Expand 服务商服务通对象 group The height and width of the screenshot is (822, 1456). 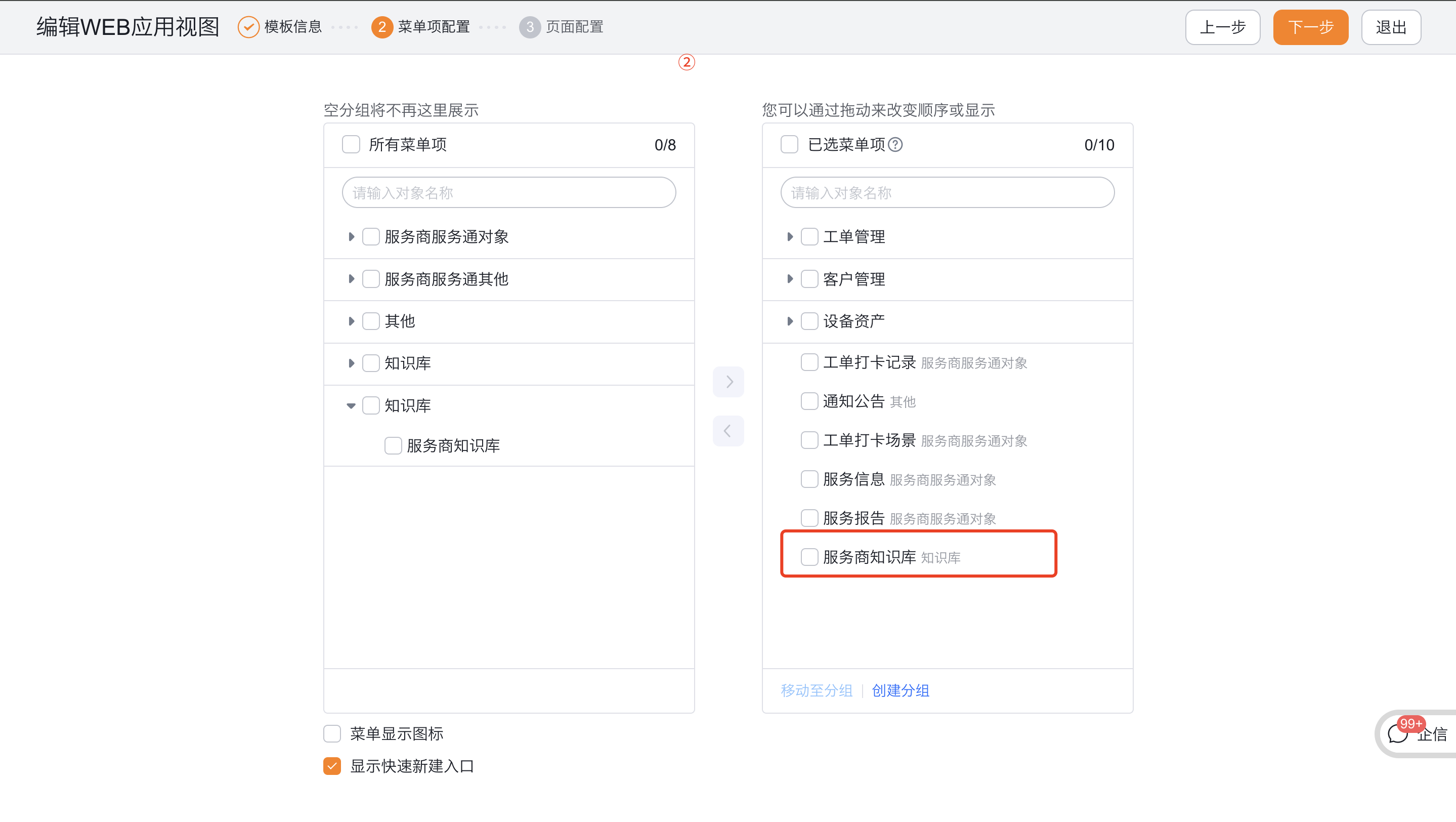tap(351, 236)
